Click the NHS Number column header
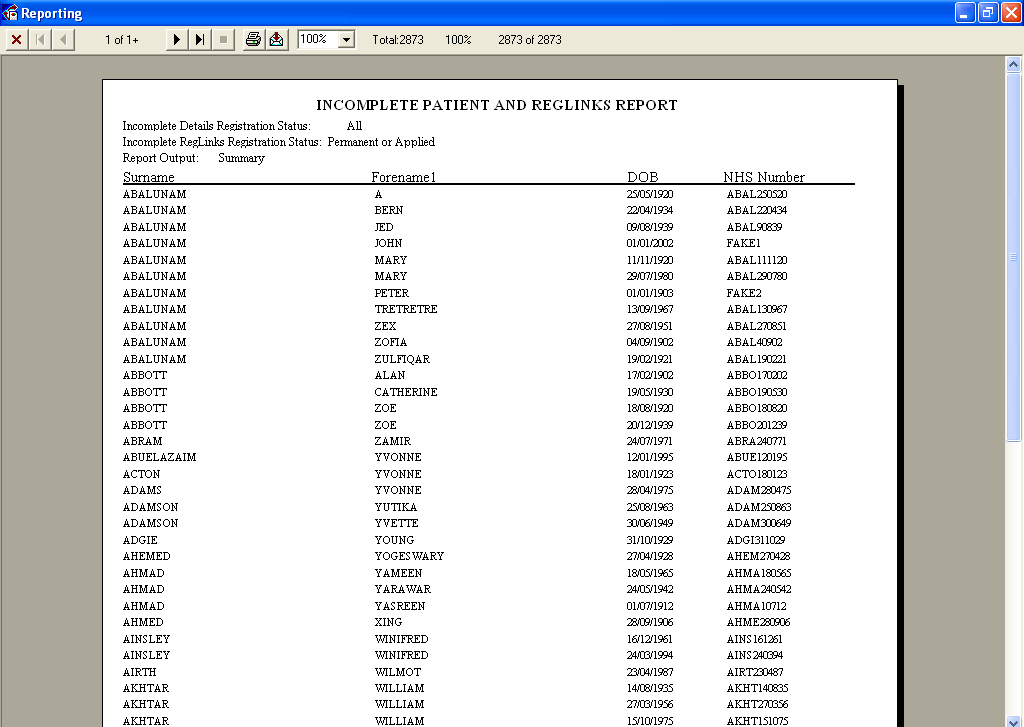 [763, 177]
